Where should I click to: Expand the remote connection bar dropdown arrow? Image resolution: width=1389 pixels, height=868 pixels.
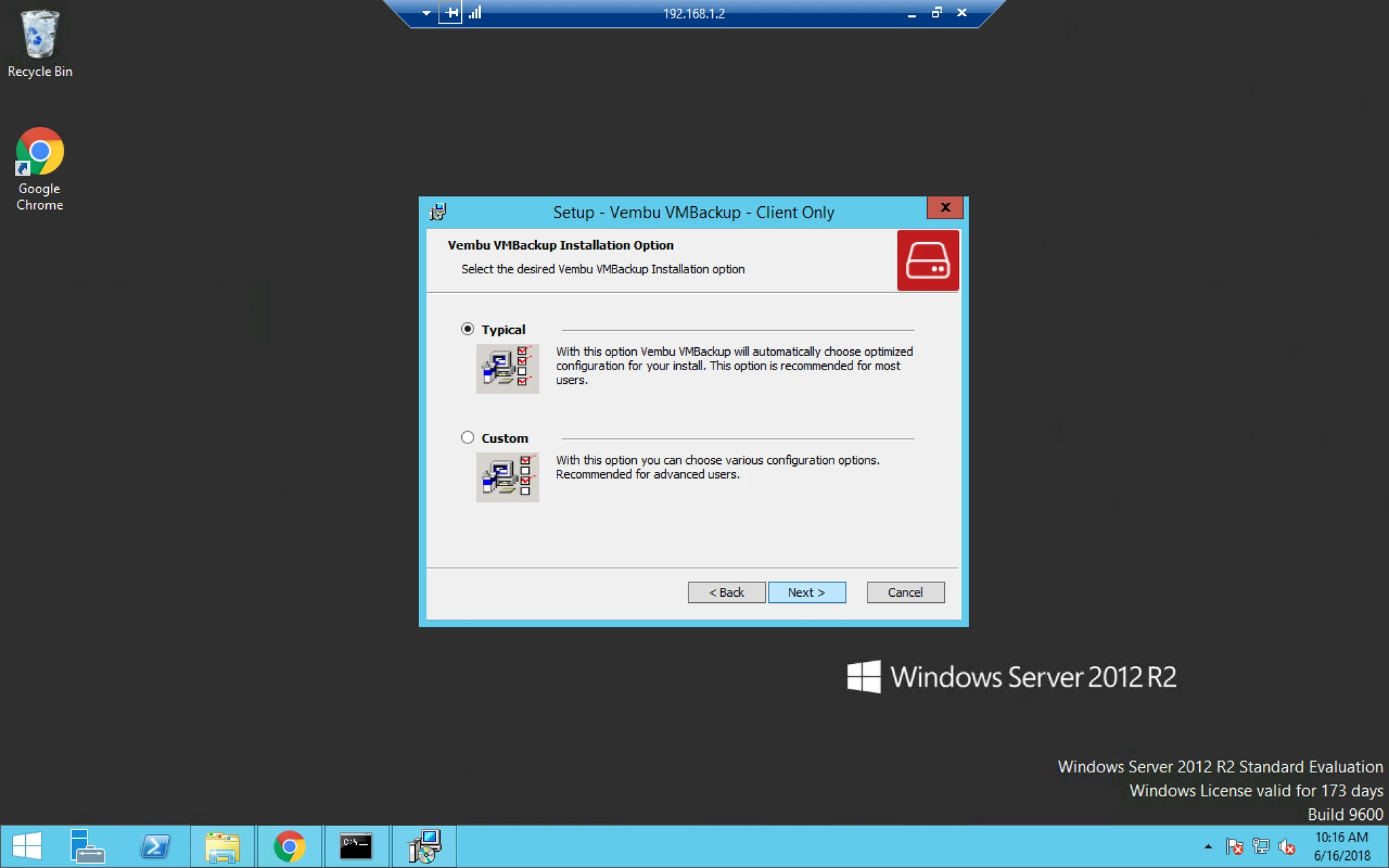[x=426, y=13]
